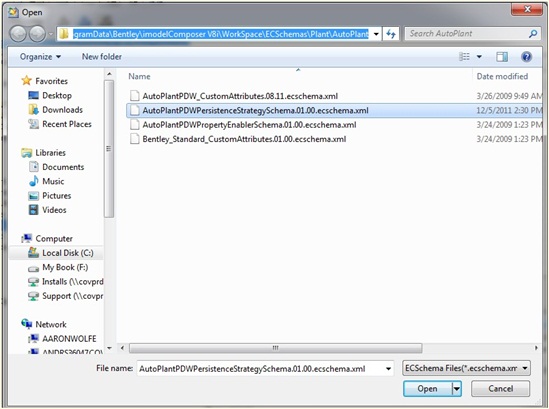The image size is (549, 409).
Task: Expand the view options dropdown arrow
Action: pos(479,57)
